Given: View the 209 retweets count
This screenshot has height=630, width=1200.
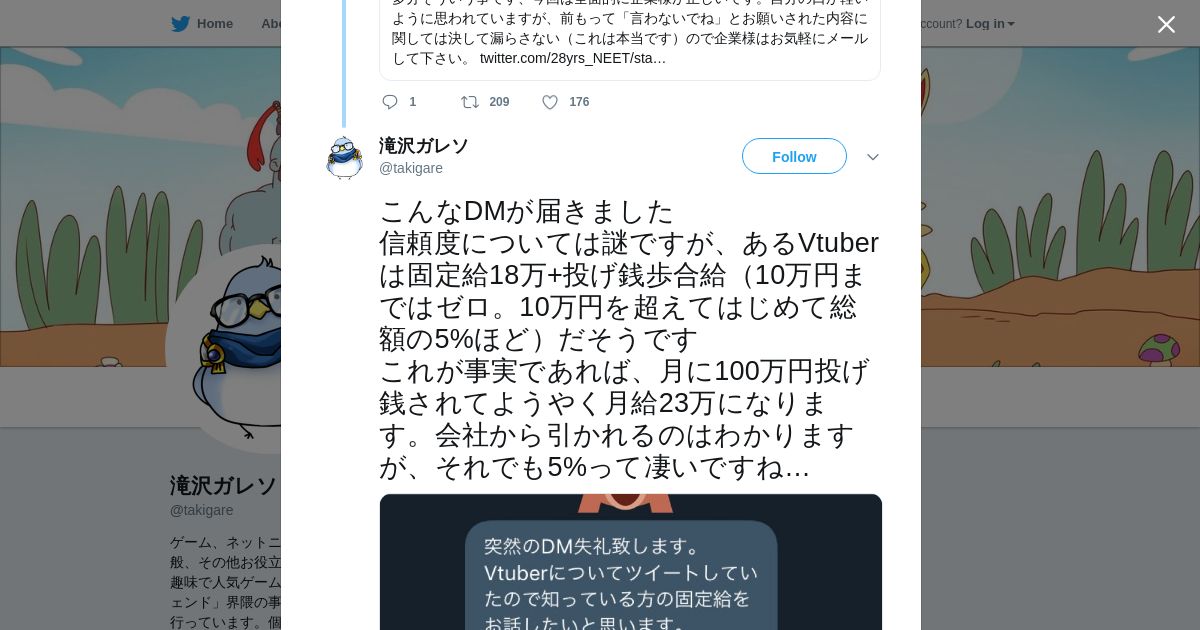Looking at the screenshot, I should 499,102.
